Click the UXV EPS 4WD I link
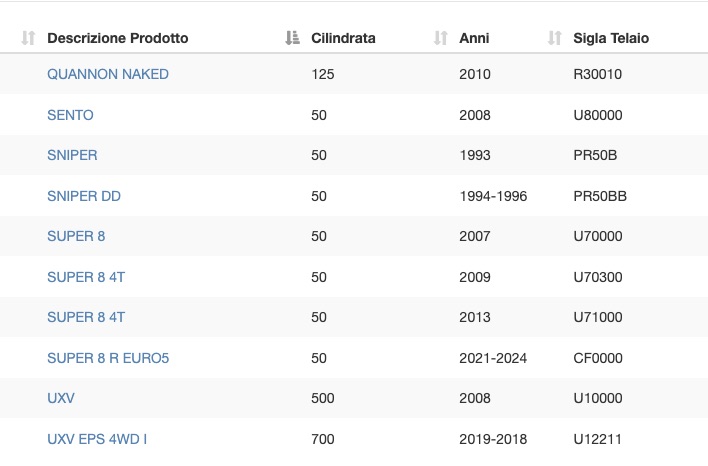This screenshot has height=466, width=708. pyautogui.click(x=97, y=439)
